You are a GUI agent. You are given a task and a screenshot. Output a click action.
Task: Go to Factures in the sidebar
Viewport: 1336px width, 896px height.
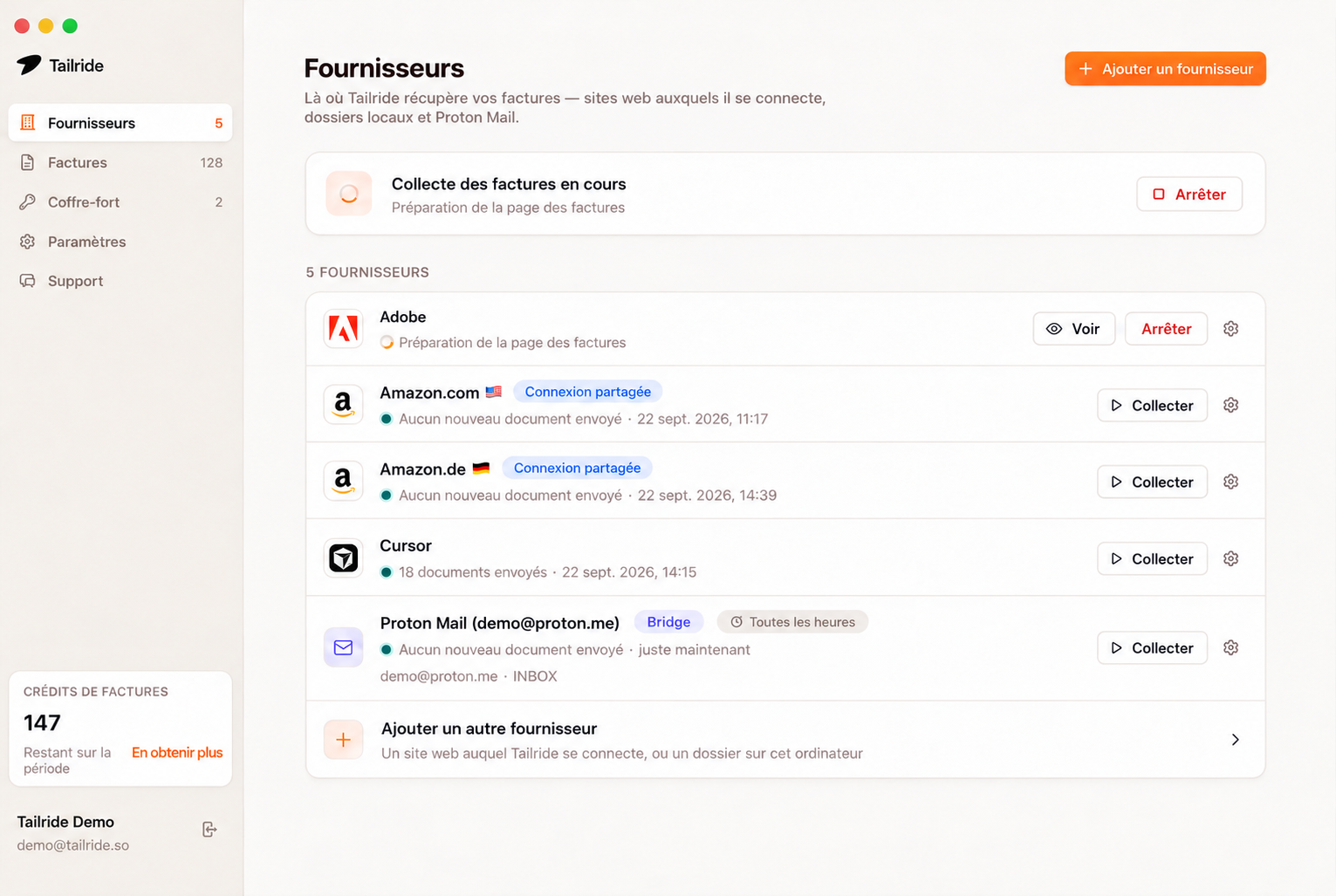(x=120, y=162)
